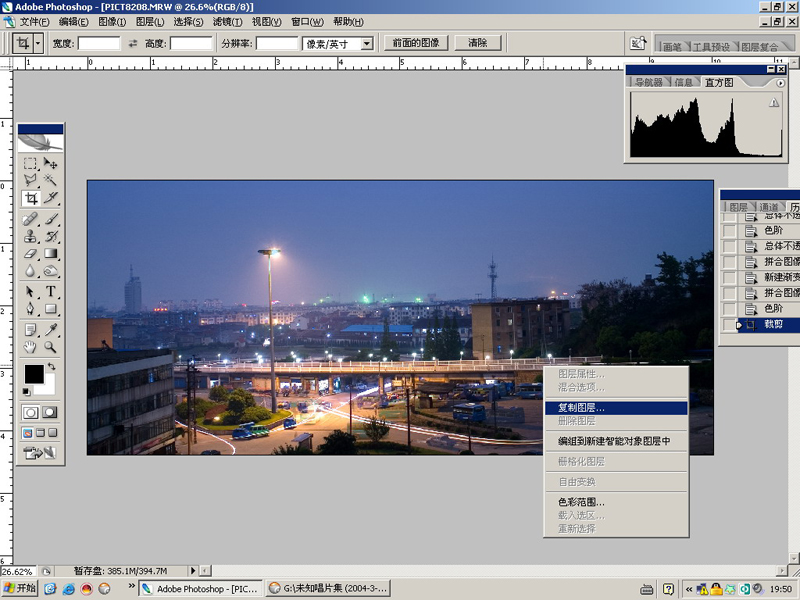The height and width of the screenshot is (600, 800).
Task: Swap width and height arrows button
Action: point(133,43)
